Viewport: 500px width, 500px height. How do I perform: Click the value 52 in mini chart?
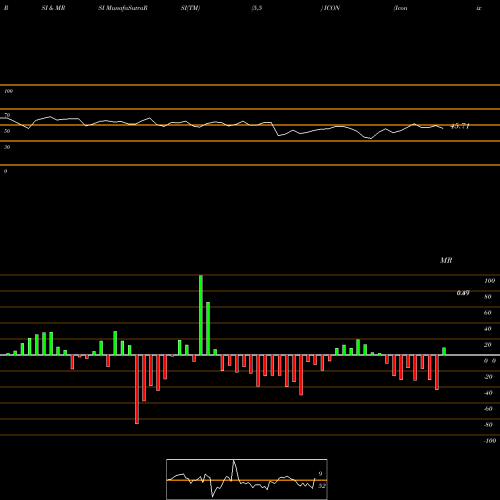(321, 486)
